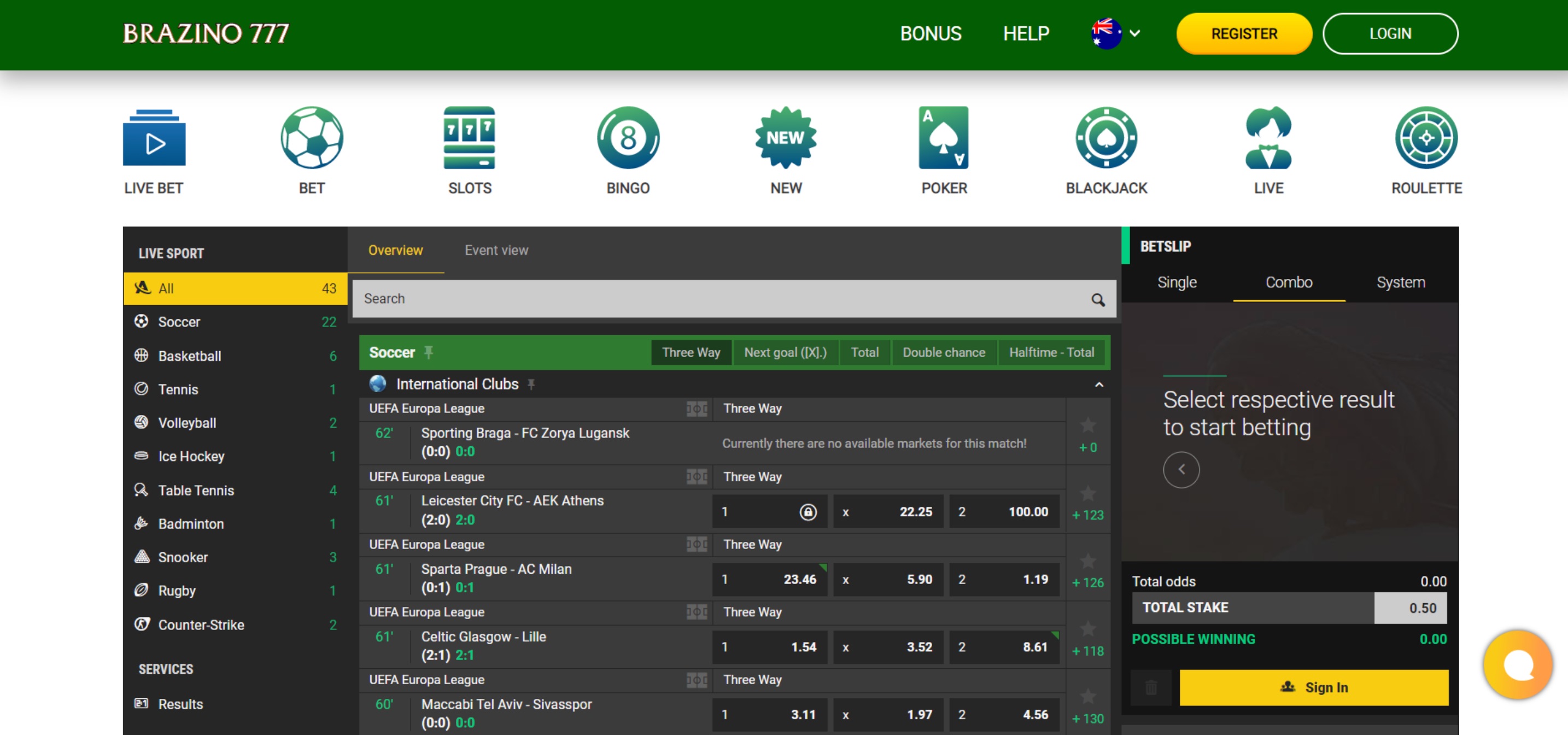Open the NEW games badge icon
This screenshot has width=1568, height=735.
pos(786,138)
